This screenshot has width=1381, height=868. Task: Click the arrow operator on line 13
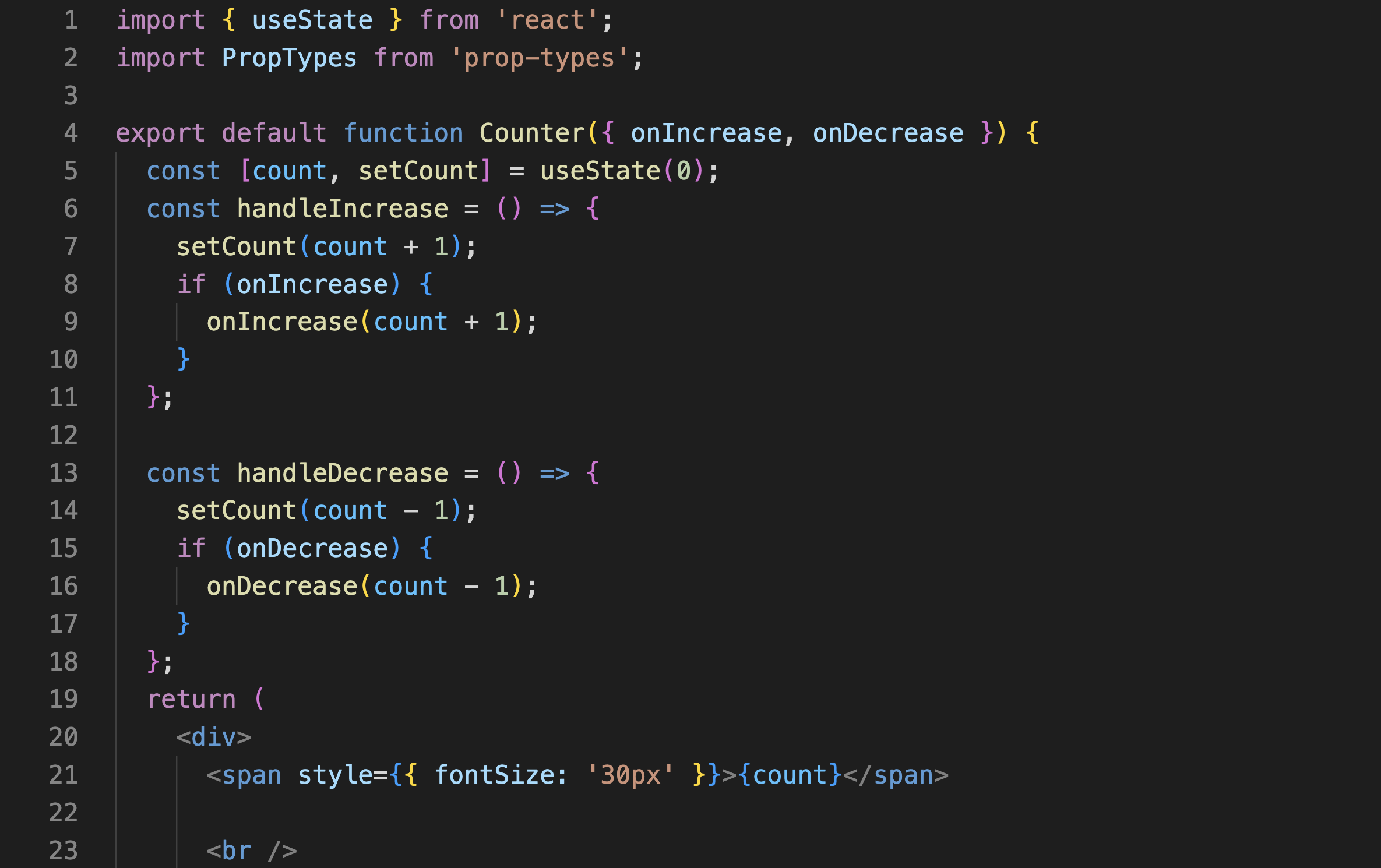pyautogui.click(x=554, y=473)
